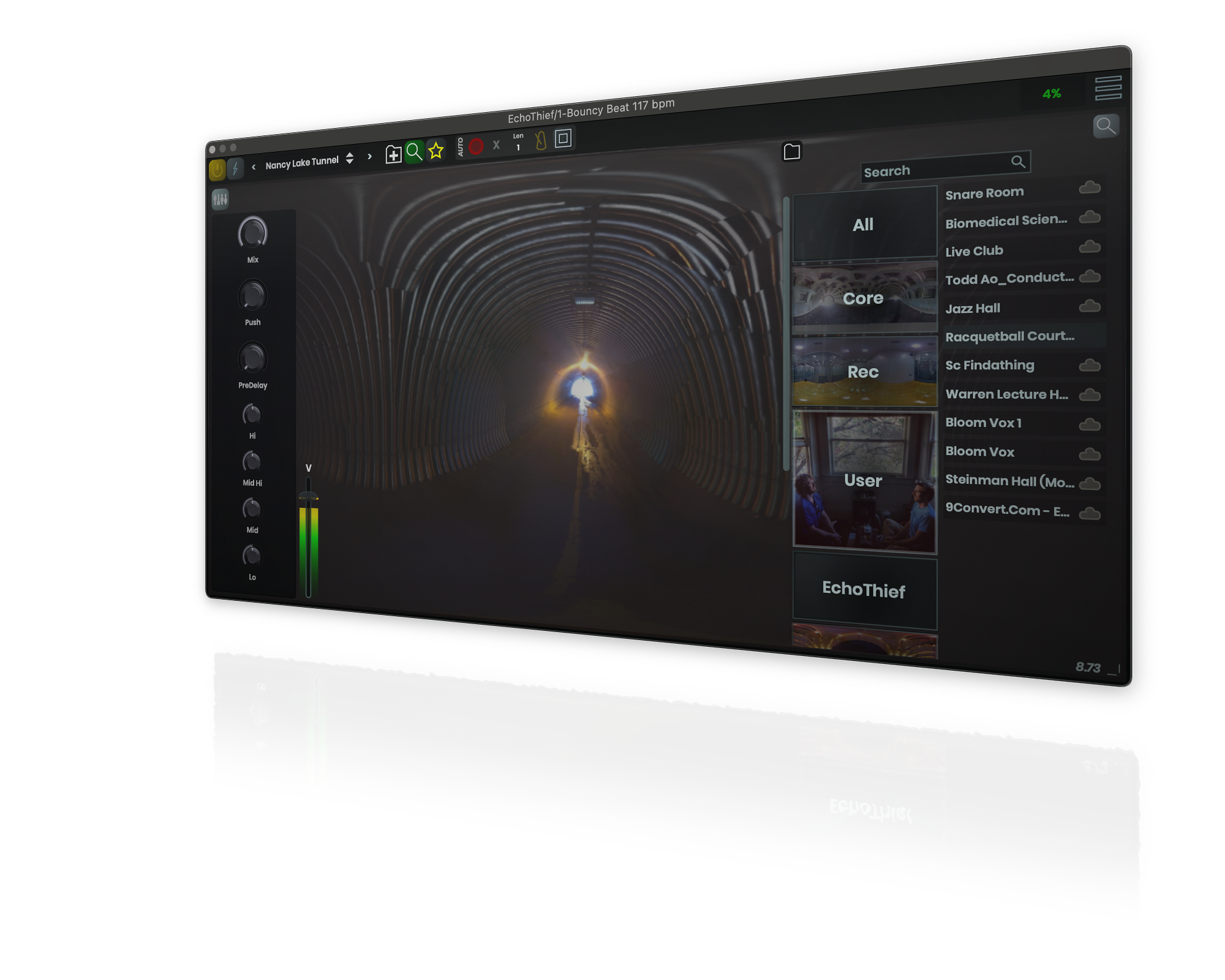
Task: Toggle the green magnifier browser button
Action: point(414,151)
